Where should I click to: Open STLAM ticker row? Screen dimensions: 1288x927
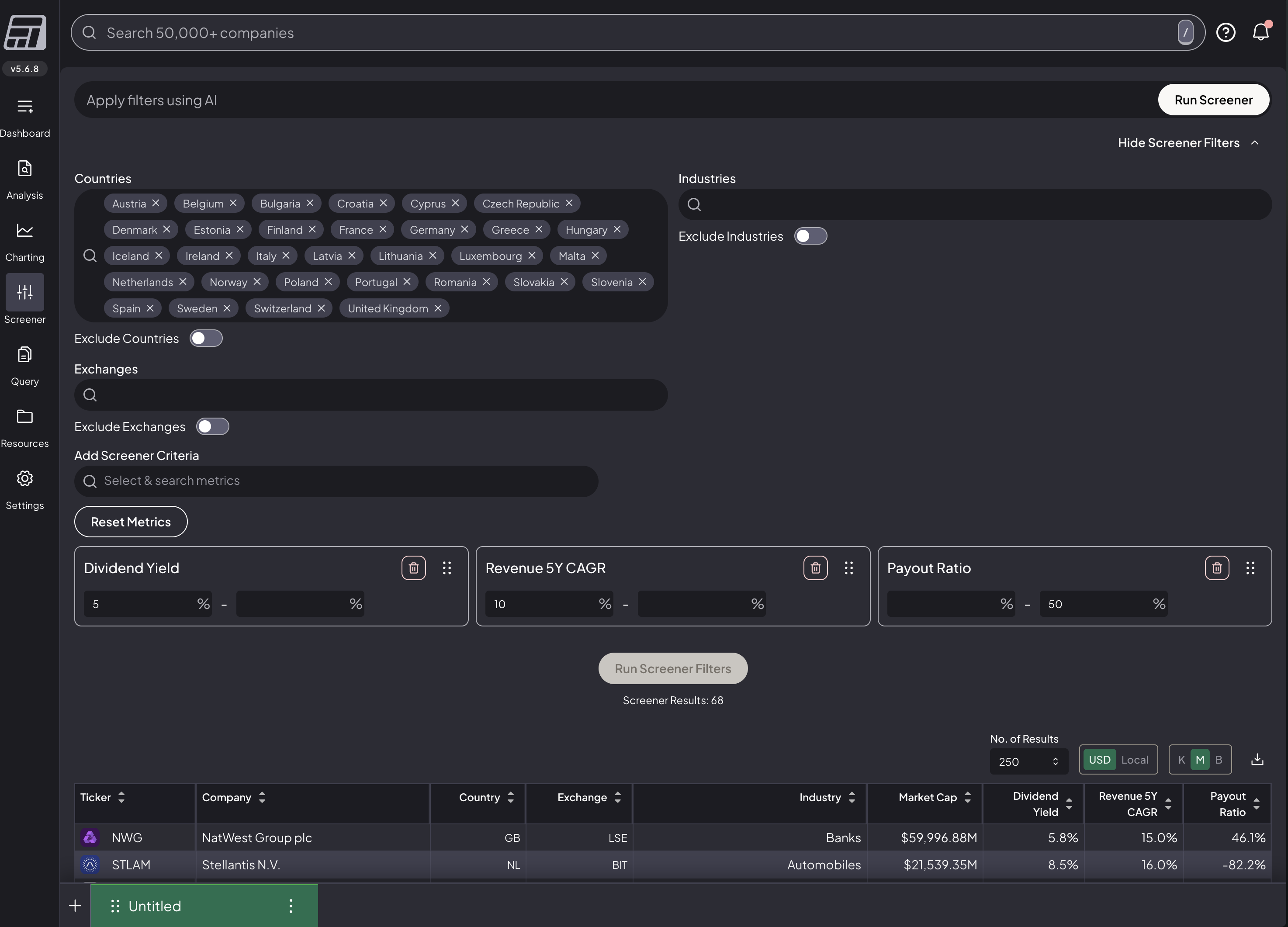point(672,865)
